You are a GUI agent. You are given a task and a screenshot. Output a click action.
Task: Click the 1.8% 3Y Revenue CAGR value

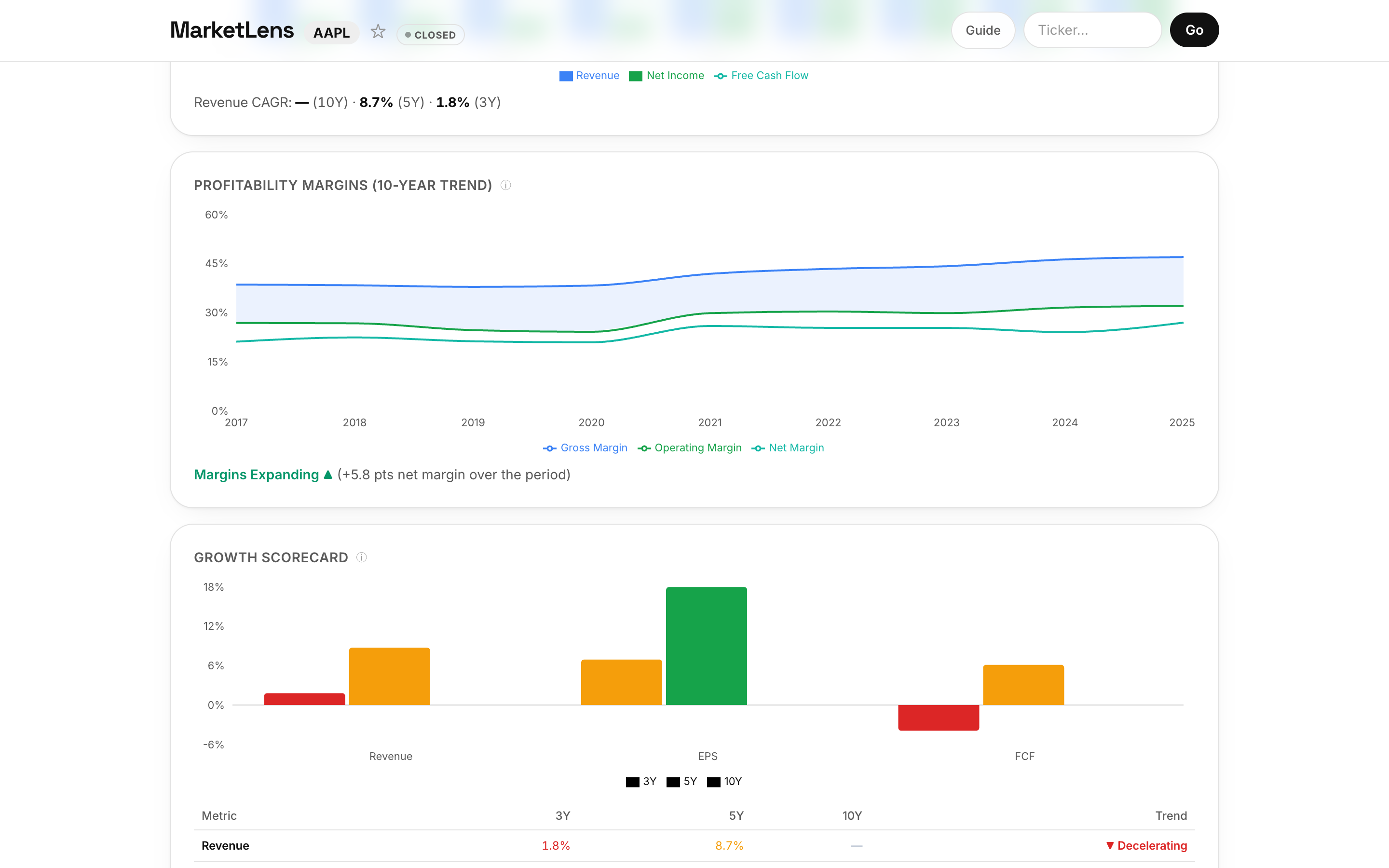[x=452, y=102]
